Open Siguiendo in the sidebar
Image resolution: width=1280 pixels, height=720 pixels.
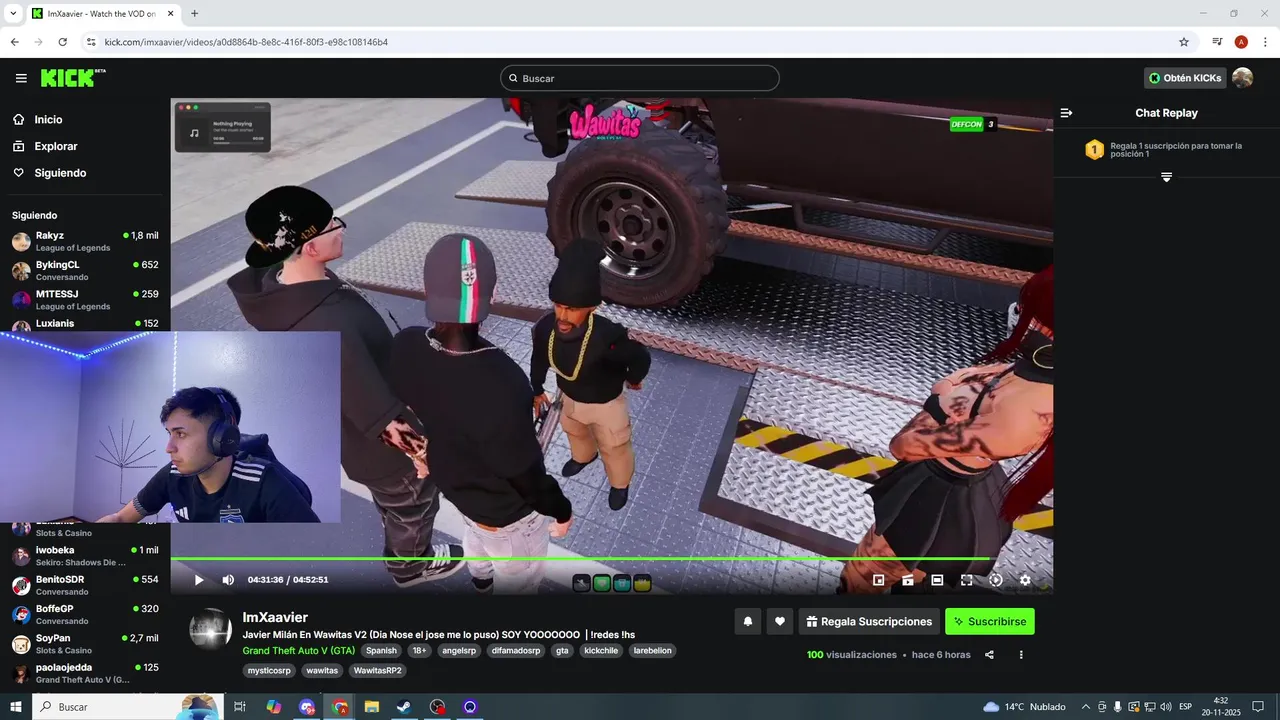point(60,173)
